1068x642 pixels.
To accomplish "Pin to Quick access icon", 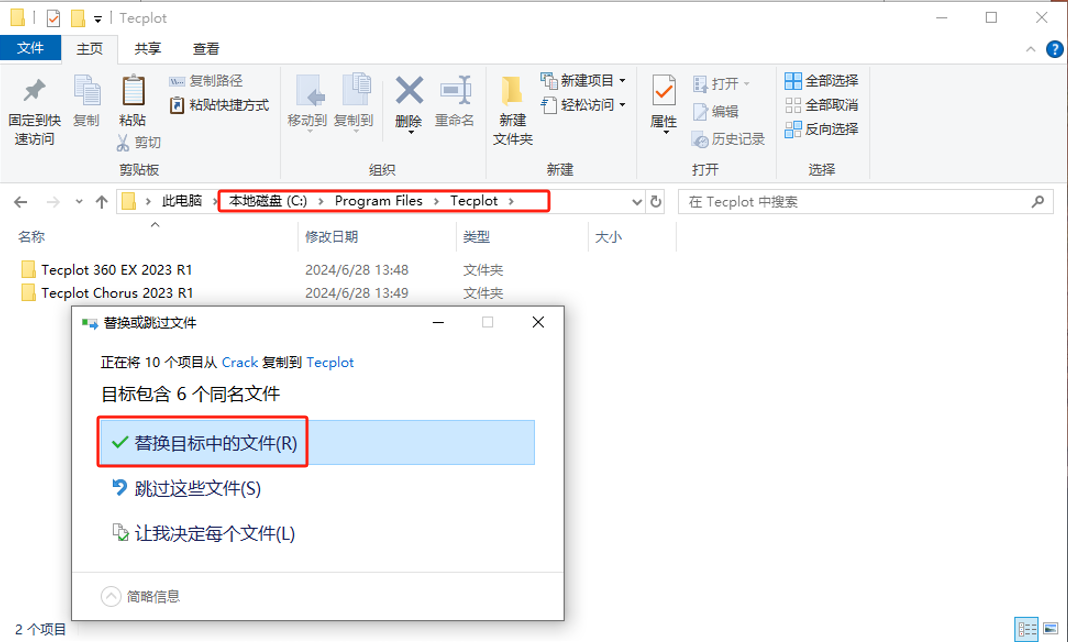I will click(x=34, y=91).
